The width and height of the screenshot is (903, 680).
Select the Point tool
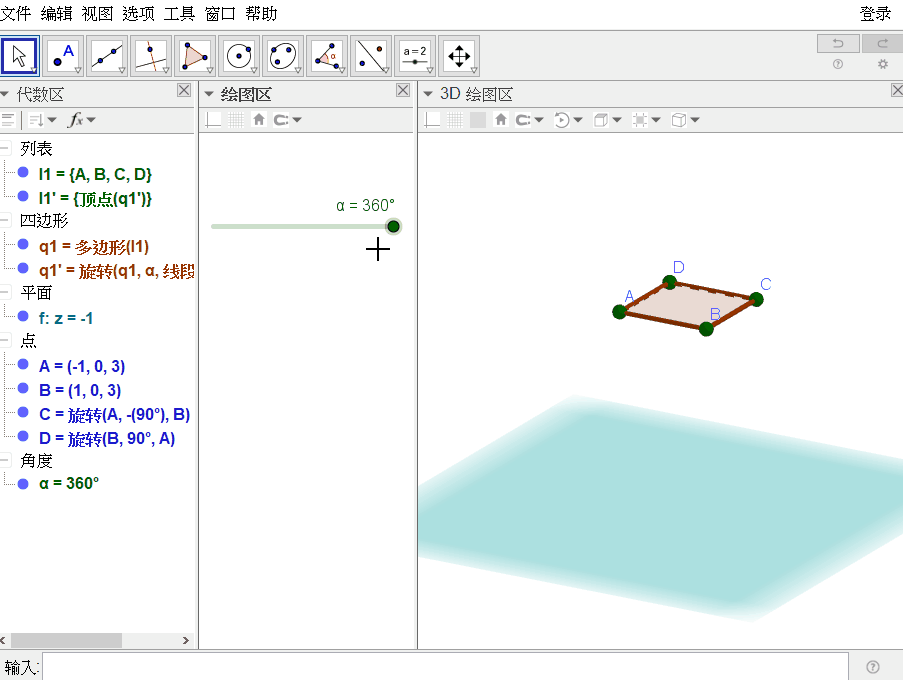tap(64, 56)
